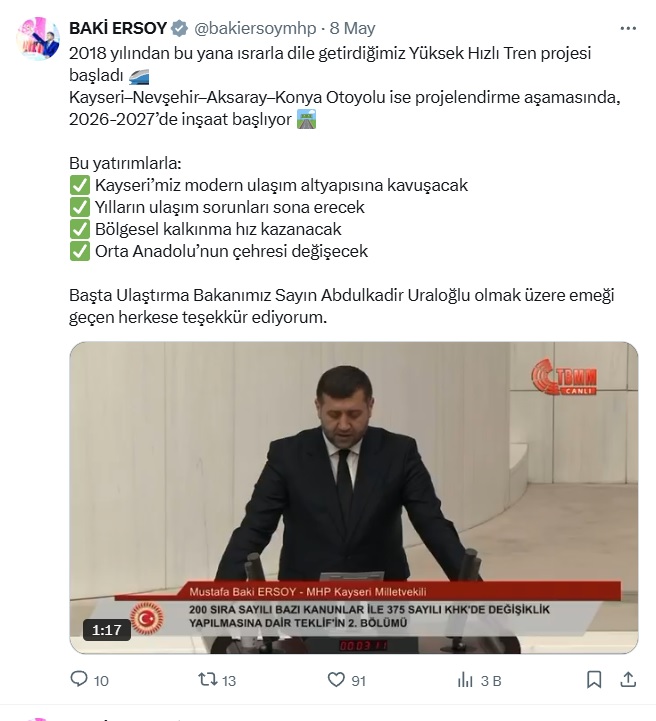Bookmark this tweet

(594, 680)
